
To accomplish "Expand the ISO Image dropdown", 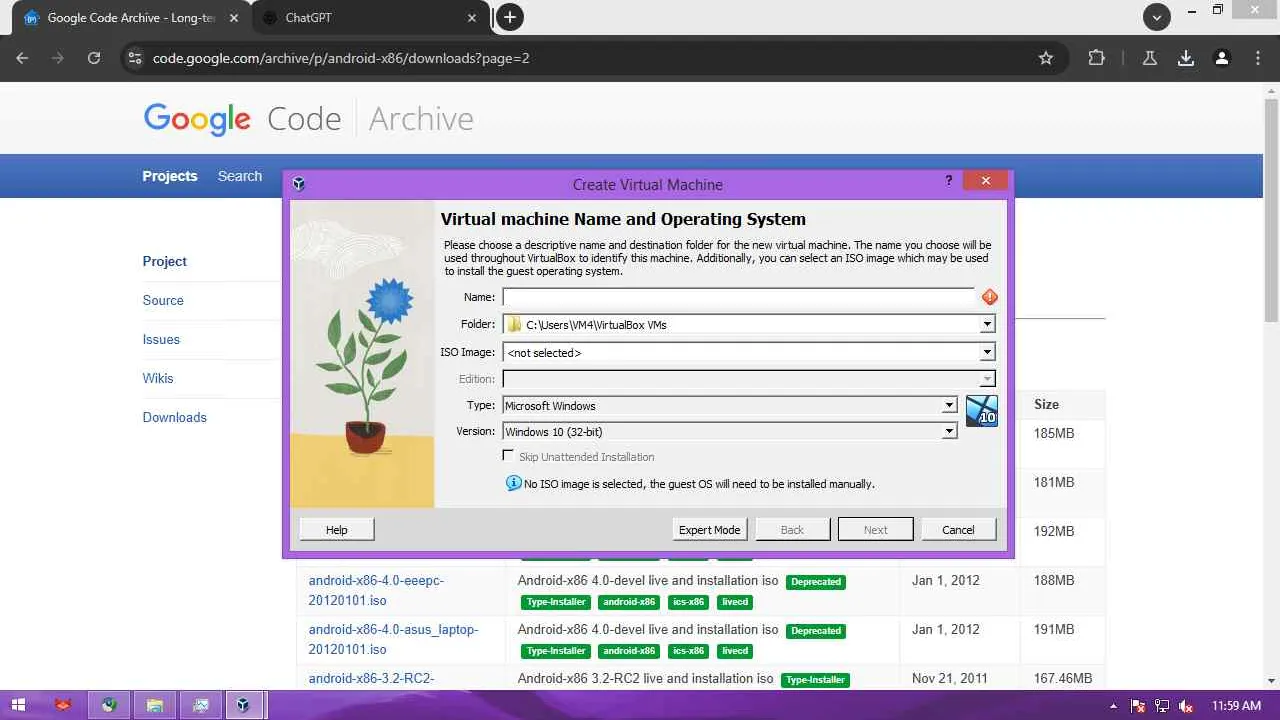I will pos(987,352).
